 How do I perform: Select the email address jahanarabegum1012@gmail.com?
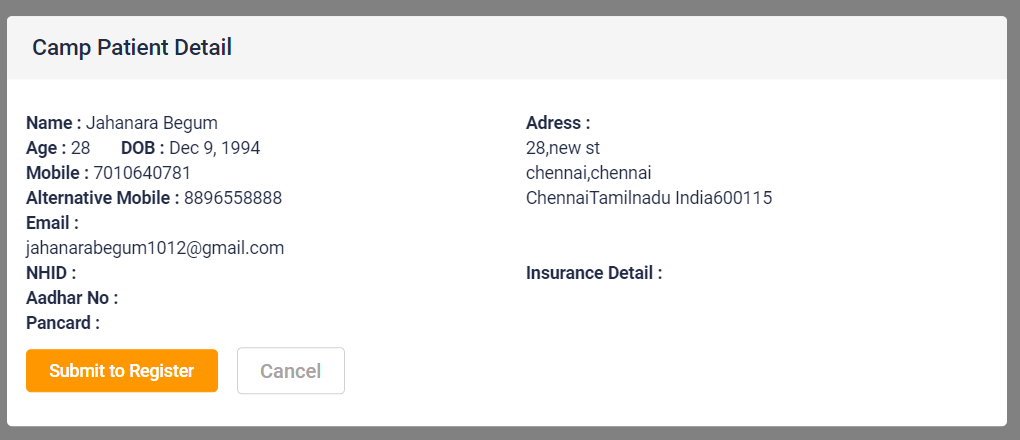coord(155,248)
